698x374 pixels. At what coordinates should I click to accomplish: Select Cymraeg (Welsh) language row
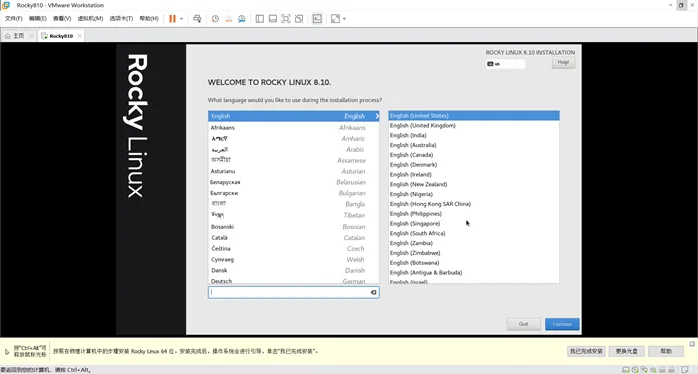tap(294, 259)
